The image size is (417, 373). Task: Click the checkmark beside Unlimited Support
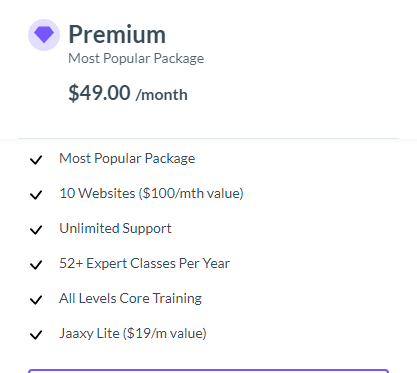tap(36, 230)
